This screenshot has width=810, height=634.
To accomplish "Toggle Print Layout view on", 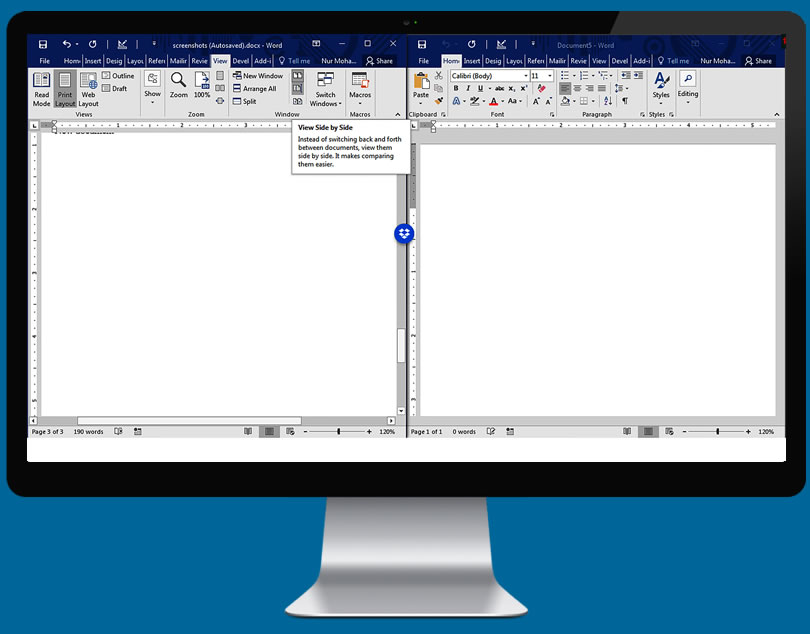I will (64, 89).
